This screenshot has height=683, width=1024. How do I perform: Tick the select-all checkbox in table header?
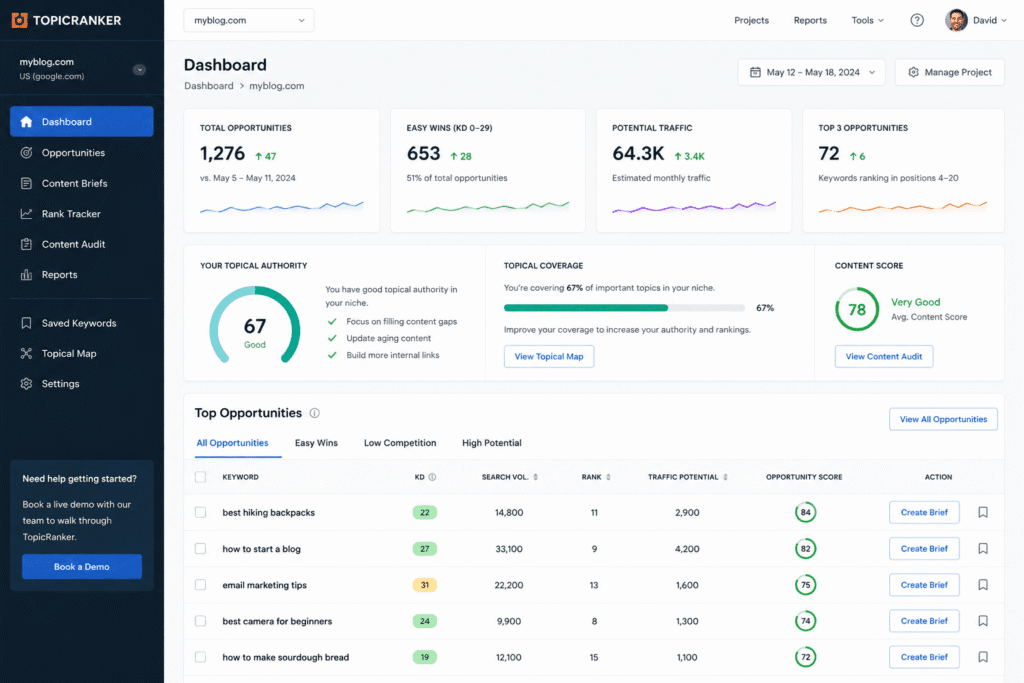(200, 477)
